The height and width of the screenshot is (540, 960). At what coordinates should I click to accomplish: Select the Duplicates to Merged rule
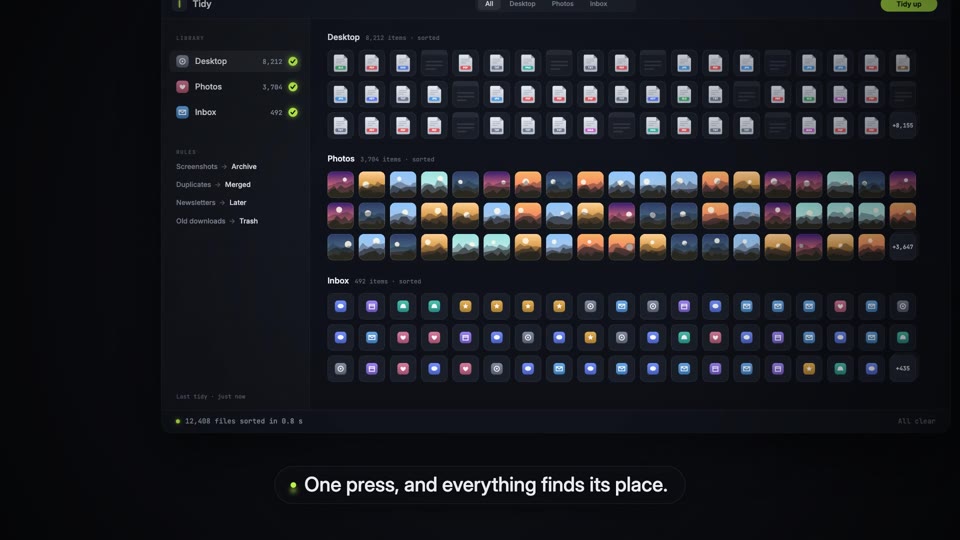pyautogui.click(x=213, y=184)
